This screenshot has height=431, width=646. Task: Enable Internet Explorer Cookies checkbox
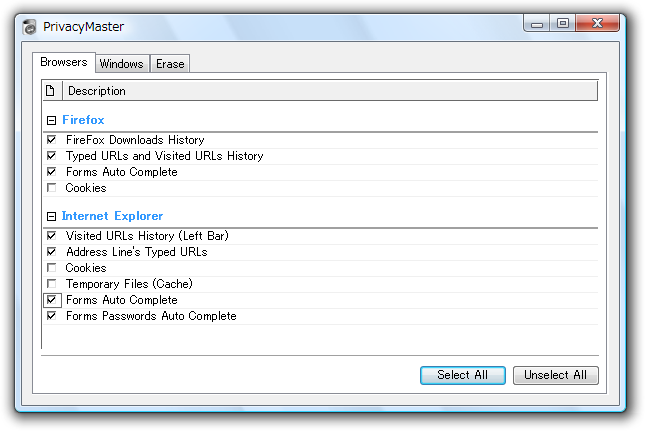pyautogui.click(x=51, y=268)
